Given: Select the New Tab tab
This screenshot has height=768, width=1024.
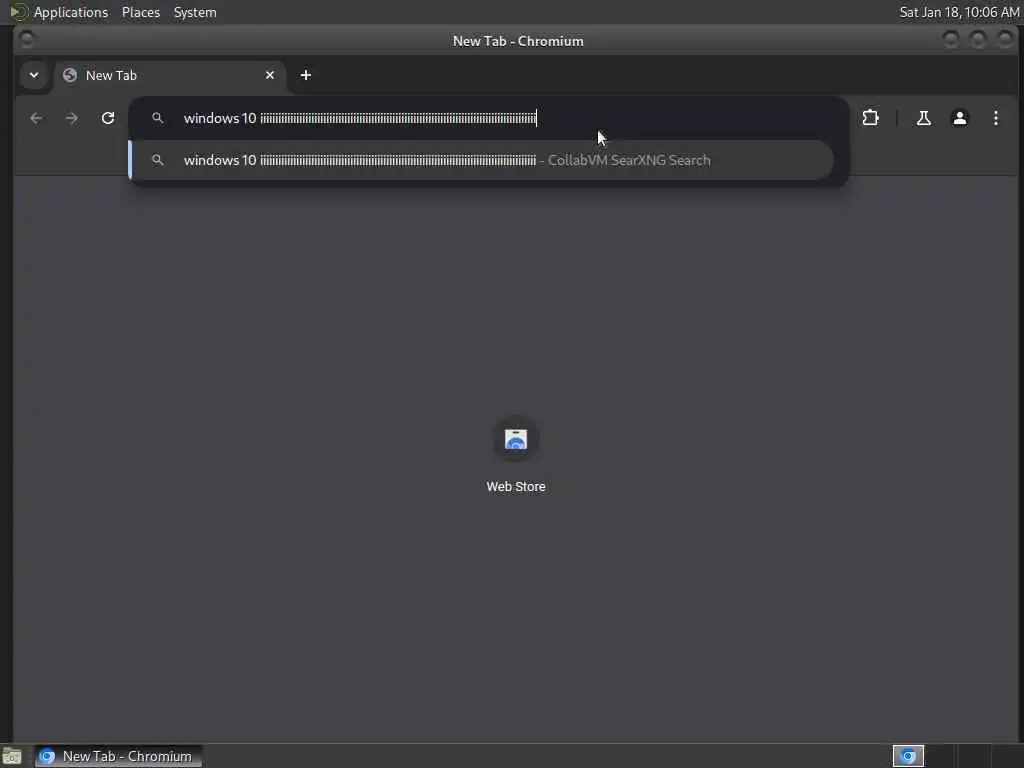Looking at the screenshot, I should (170, 75).
